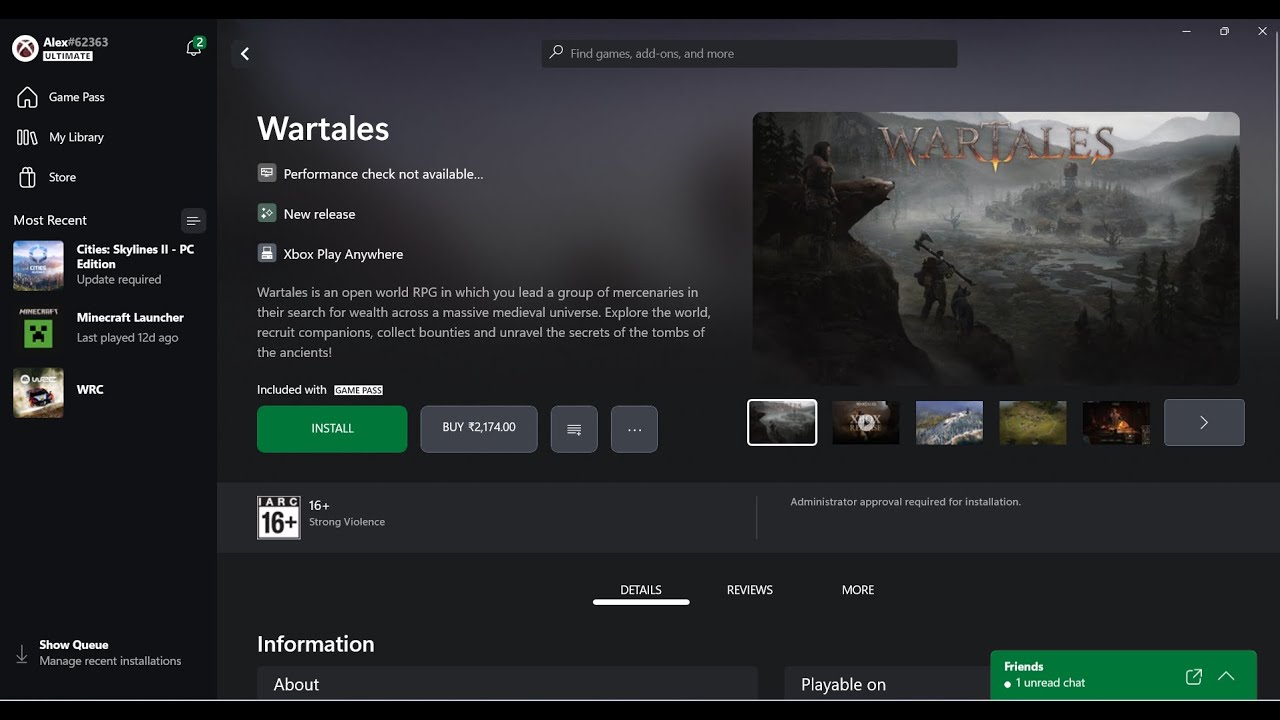Screen dimensions: 1280x720
Task: Click the search games input field
Action: coord(749,54)
